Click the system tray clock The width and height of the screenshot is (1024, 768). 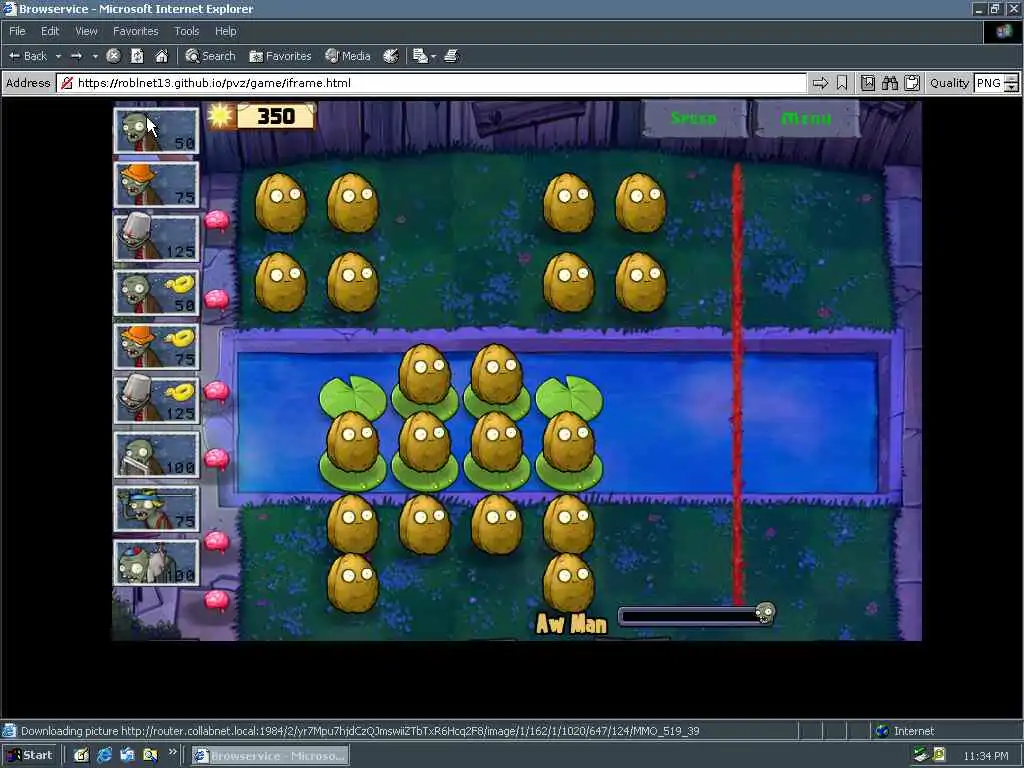tap(985, 756)
